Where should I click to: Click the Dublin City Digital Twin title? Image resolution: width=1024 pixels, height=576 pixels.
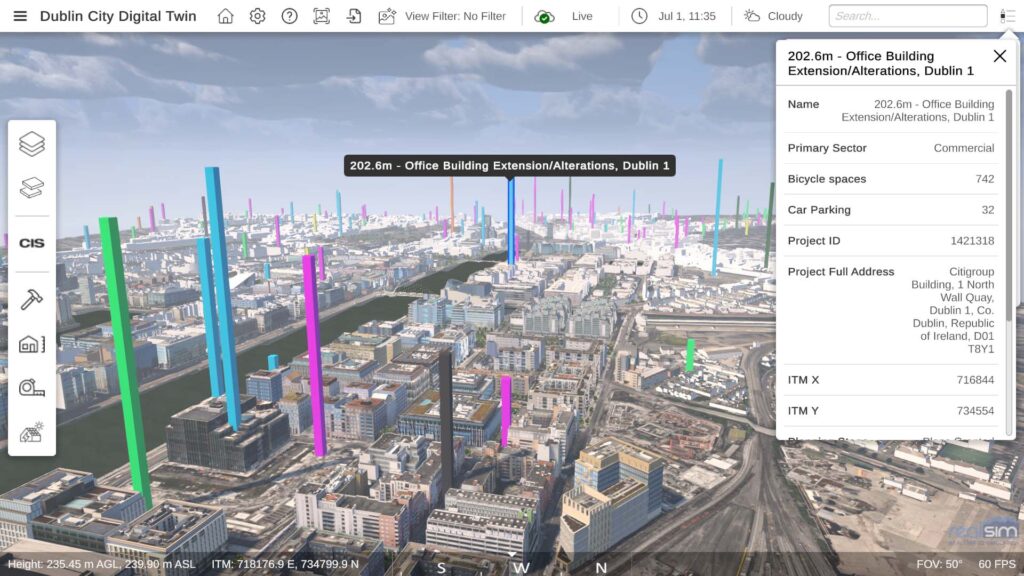118,16
